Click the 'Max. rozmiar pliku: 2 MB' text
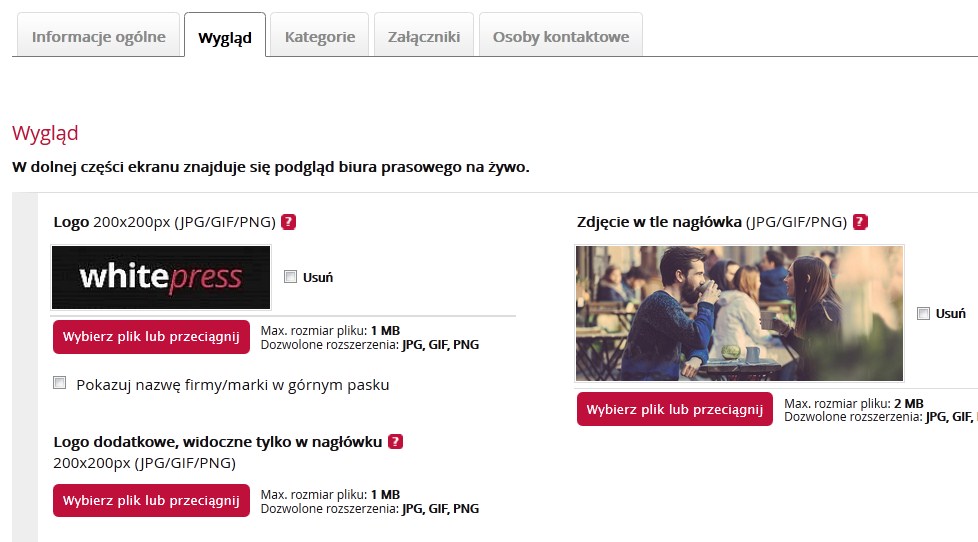Viewport: 978px width, 542px height. pos(854,403)
